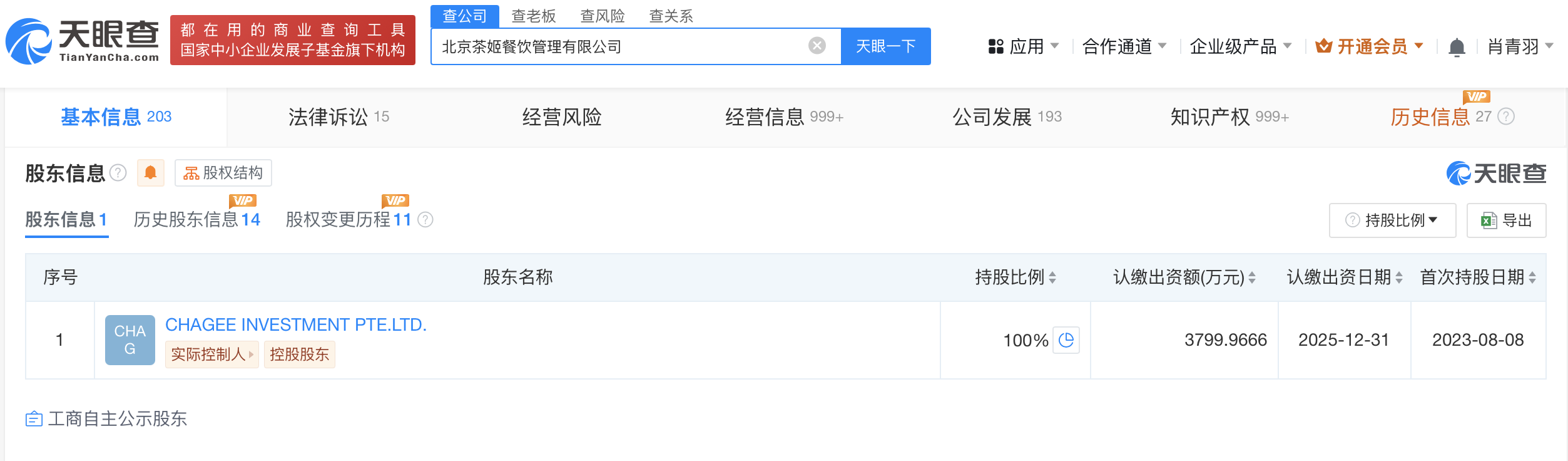Click the help icon beside 股东信息 heading
This screenshot has height=461, width=1568.
point(118,173)
